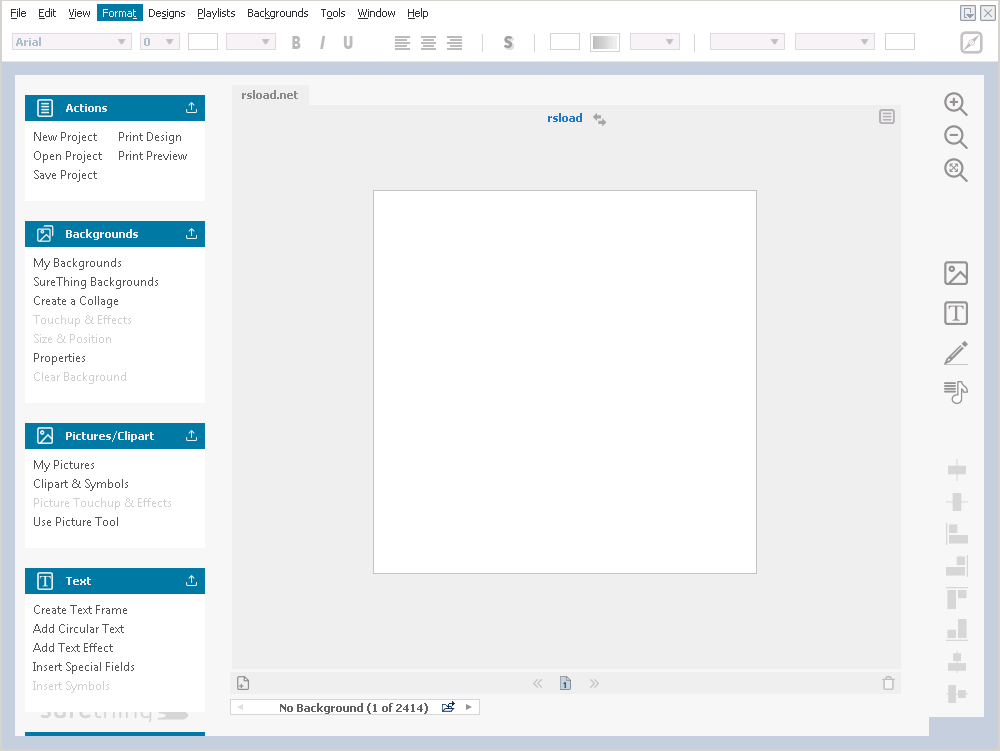Screen dimensions: 1000x751
Task: Toggle bold text formatting
Action: 295,42
